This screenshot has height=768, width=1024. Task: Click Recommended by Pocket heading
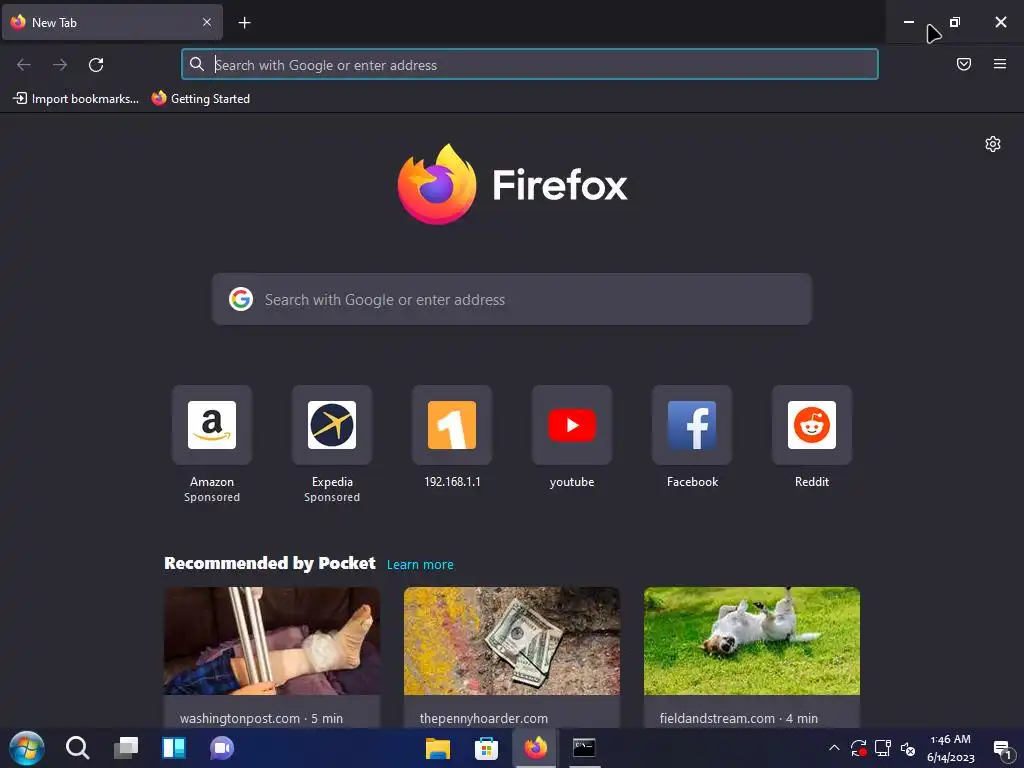click(270, 563)
